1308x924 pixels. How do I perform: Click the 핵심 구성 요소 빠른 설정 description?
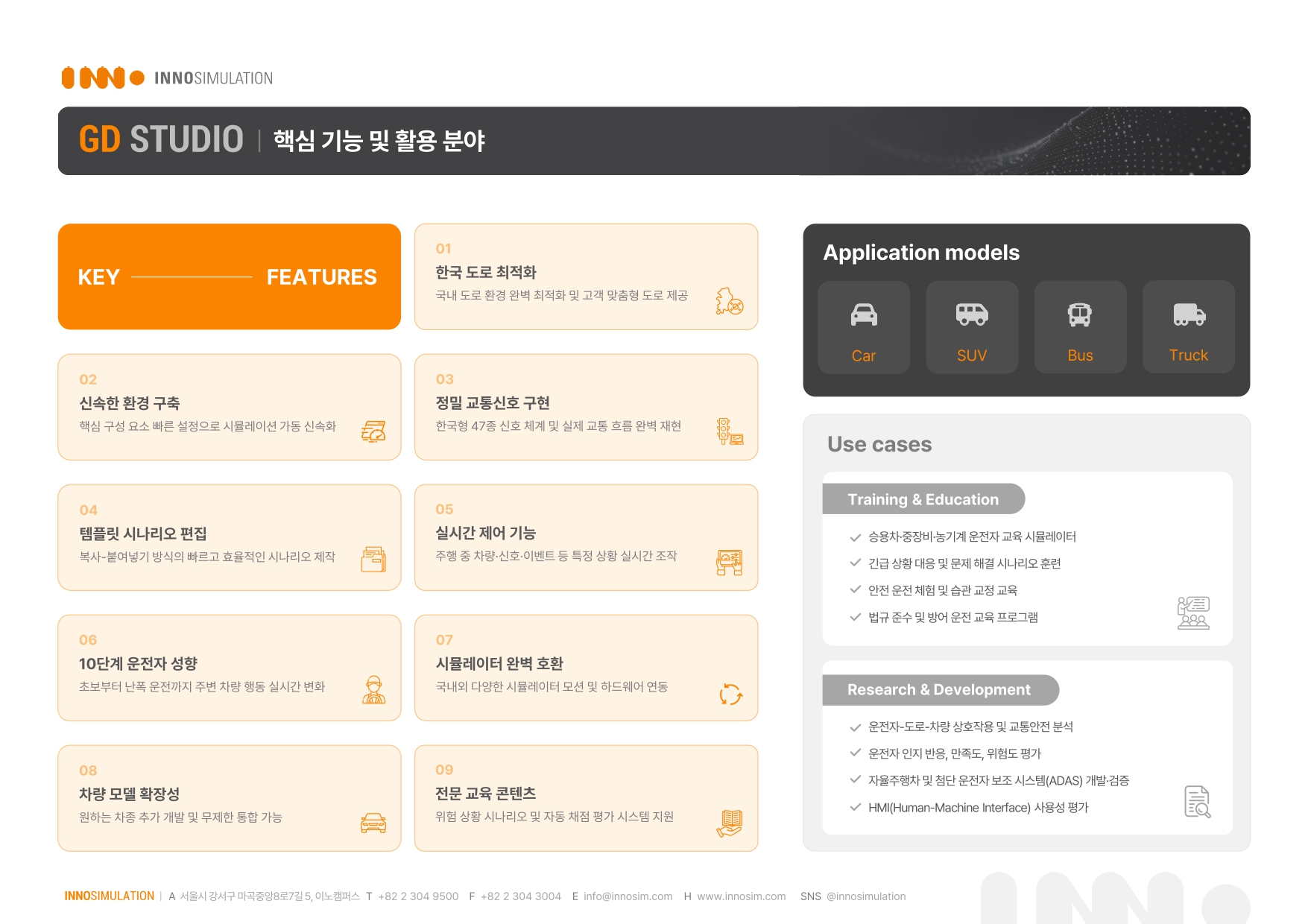[208, 425]
